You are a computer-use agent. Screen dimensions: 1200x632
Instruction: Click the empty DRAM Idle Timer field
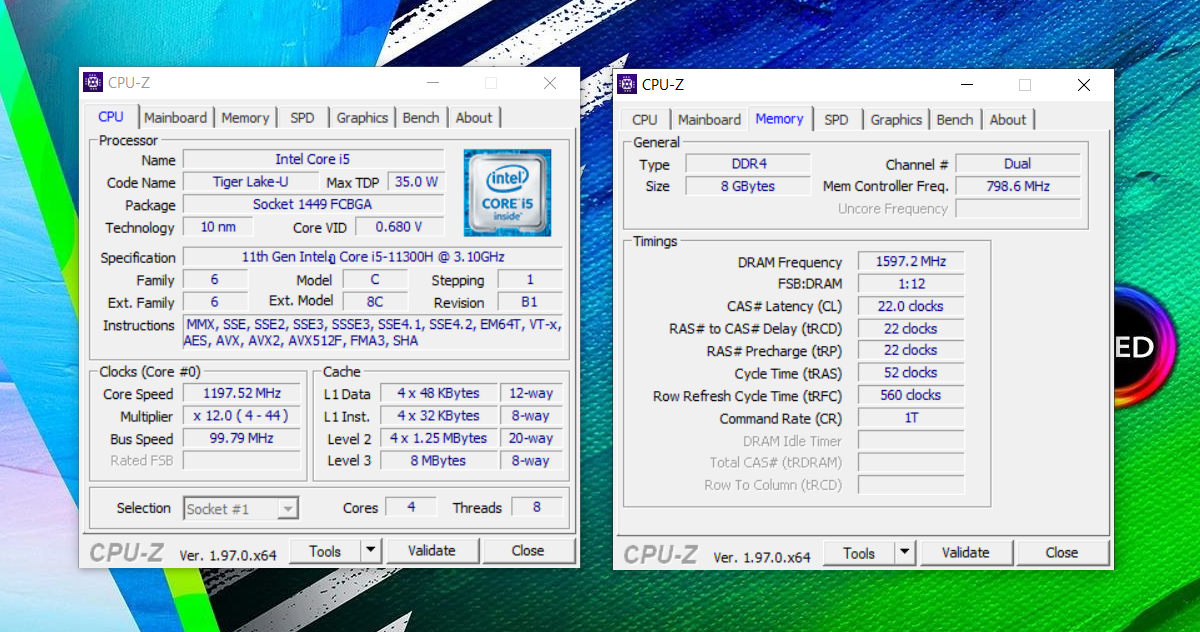[911, 441]
